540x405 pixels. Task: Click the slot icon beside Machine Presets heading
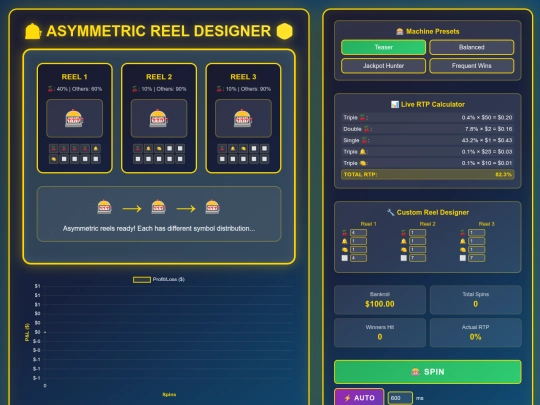(x=399, y=32)
